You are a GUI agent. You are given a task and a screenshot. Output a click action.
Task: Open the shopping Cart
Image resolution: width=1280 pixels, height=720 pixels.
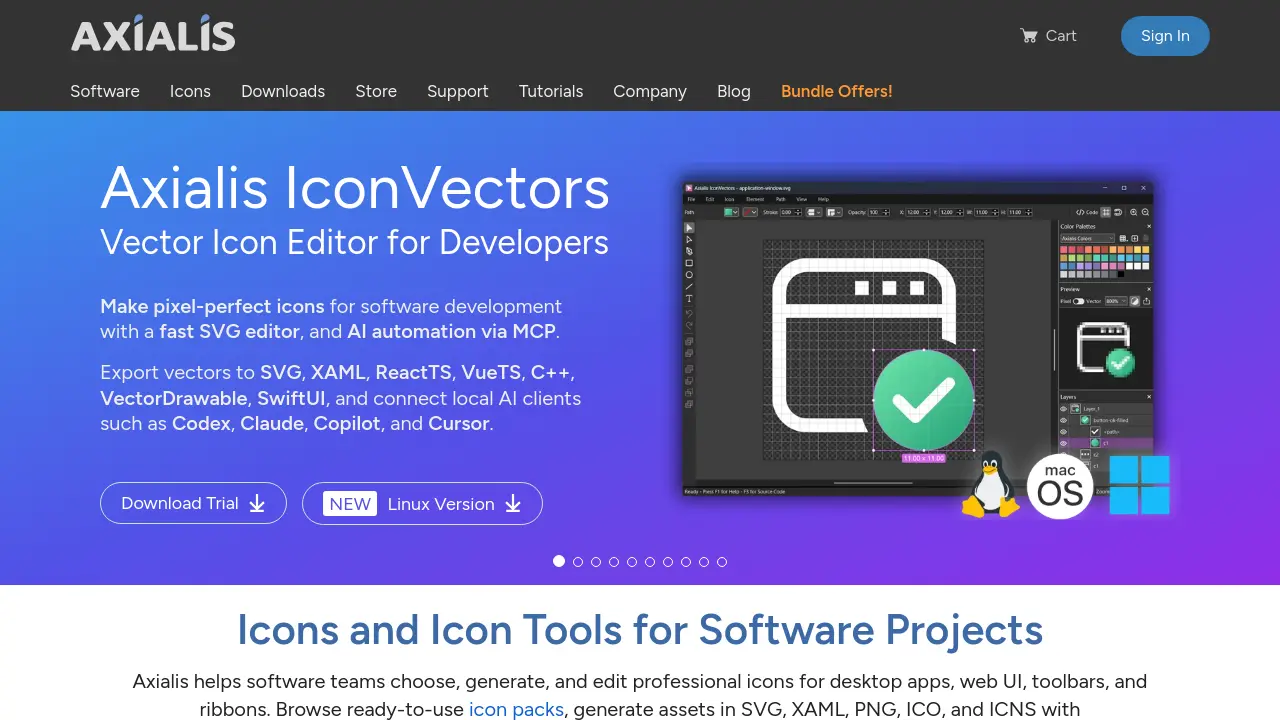tap(1048, 36)
